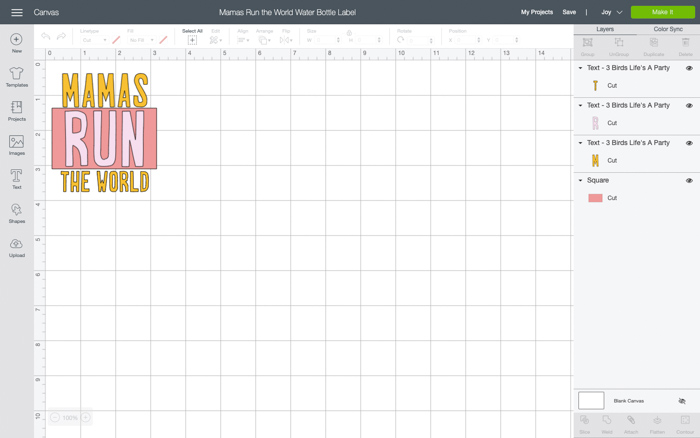Select the pink Square Cut swatch
This screenshot has height=438, width=700.
click(595, 198)
